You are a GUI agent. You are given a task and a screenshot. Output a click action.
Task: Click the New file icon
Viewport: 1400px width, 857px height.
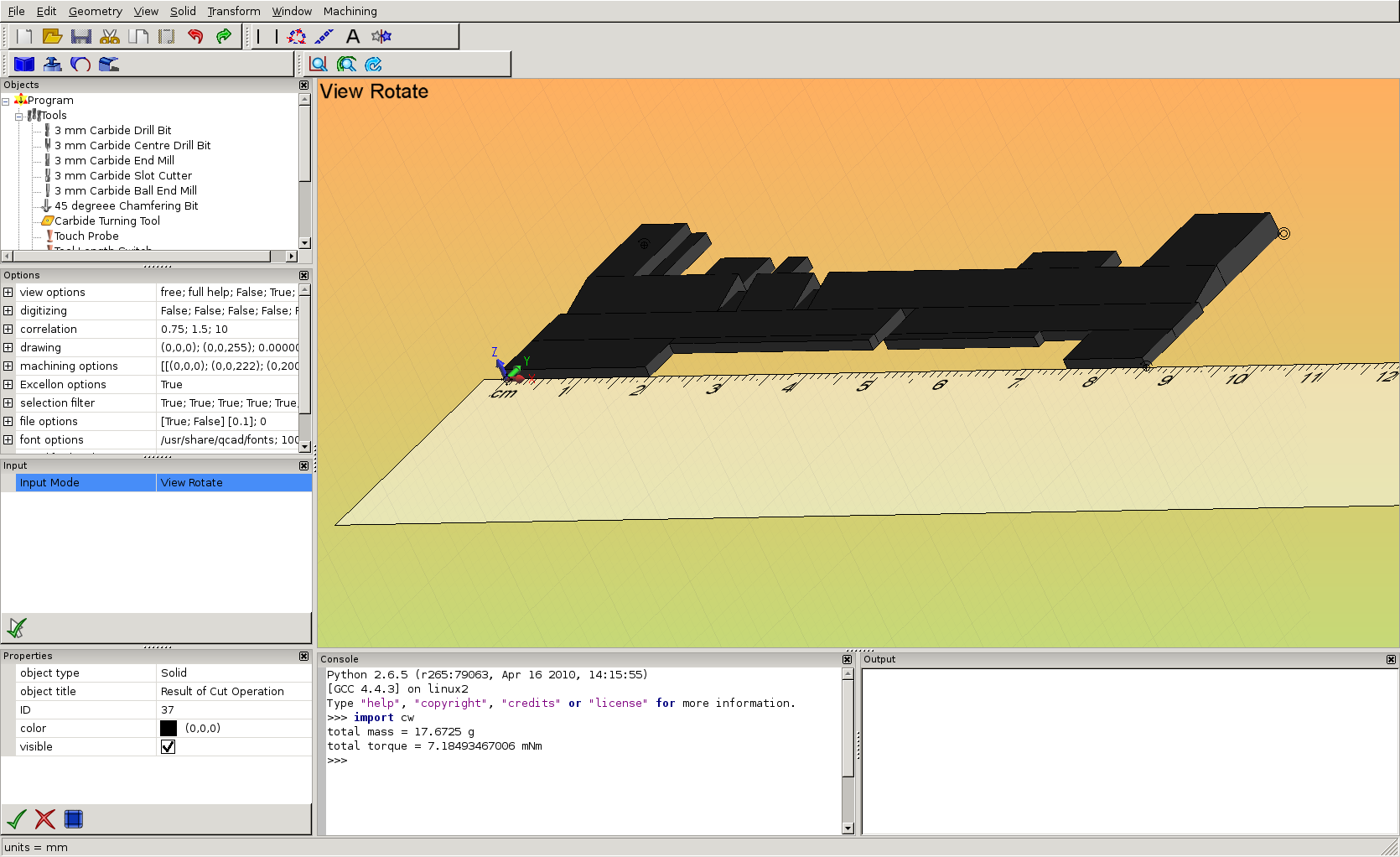(24, 36)
